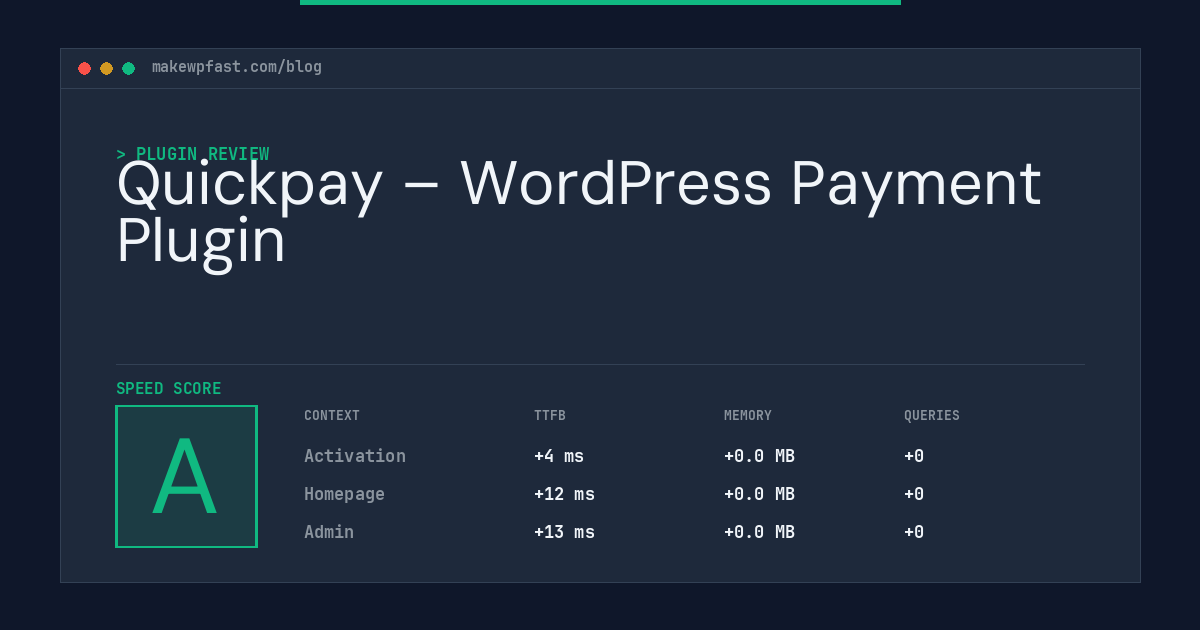This screenshot has height=630, width=1200.
Task: Select the 'Activation' row label
Action: point(355,456)
